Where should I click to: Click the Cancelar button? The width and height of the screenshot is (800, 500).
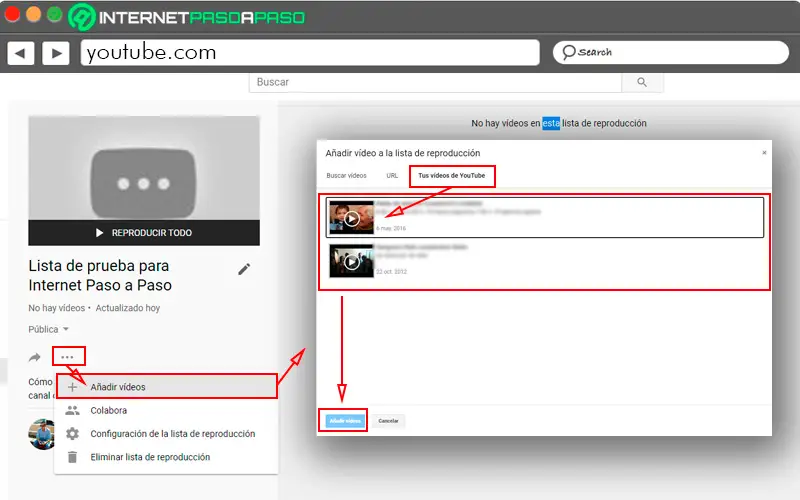pyautogui.click(x=388, y=421)
